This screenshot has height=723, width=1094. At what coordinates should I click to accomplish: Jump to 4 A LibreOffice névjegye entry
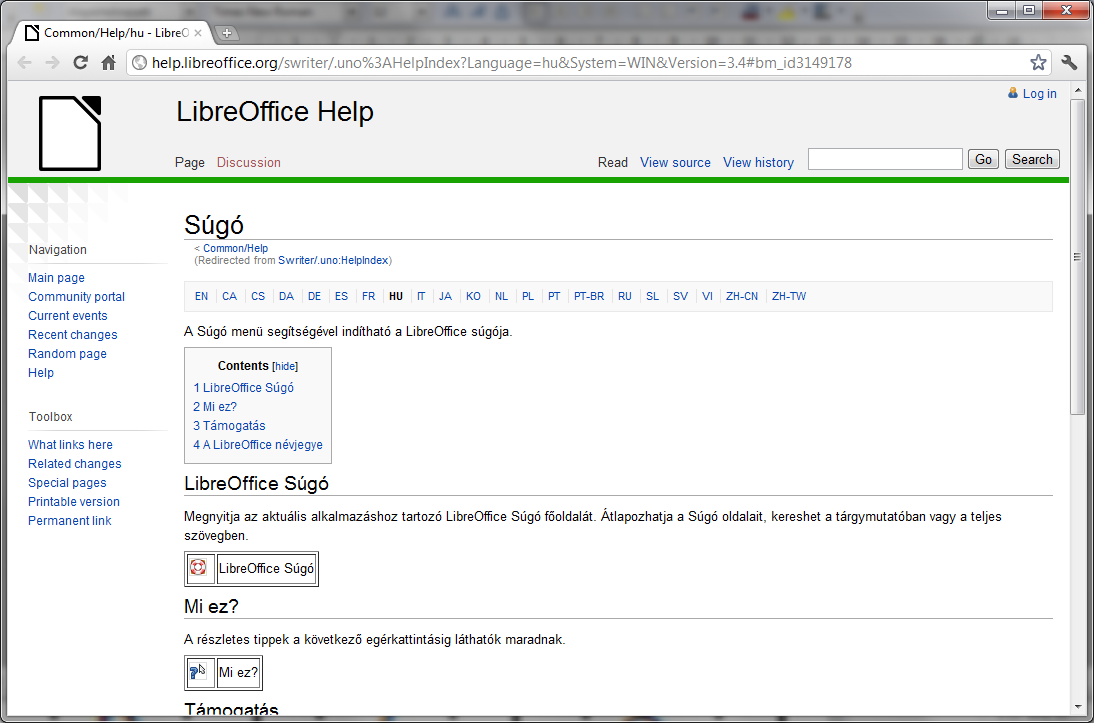click(257, 445)
